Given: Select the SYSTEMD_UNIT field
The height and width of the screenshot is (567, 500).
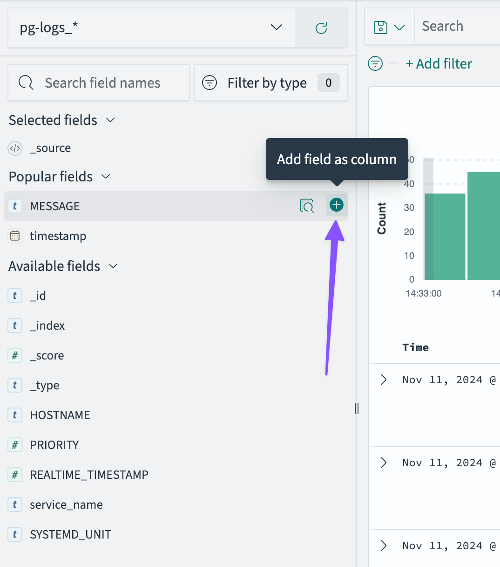Looking at the screenshot, I should pyautogui.click(x=70, y=534).
